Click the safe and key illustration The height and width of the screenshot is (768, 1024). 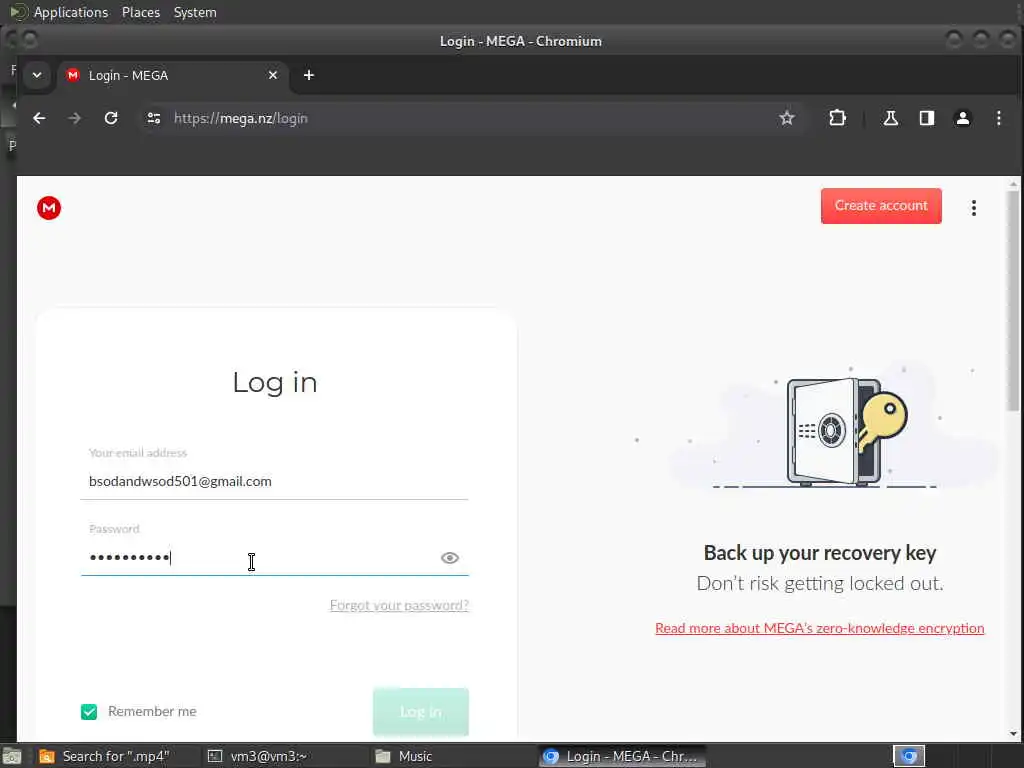tap(847, 431)
